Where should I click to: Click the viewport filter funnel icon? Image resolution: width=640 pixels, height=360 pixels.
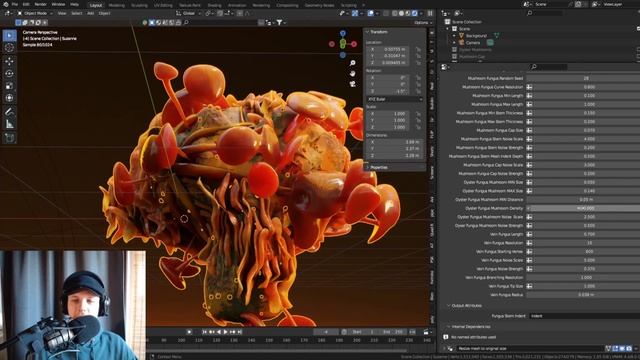[x=279, y=22]
